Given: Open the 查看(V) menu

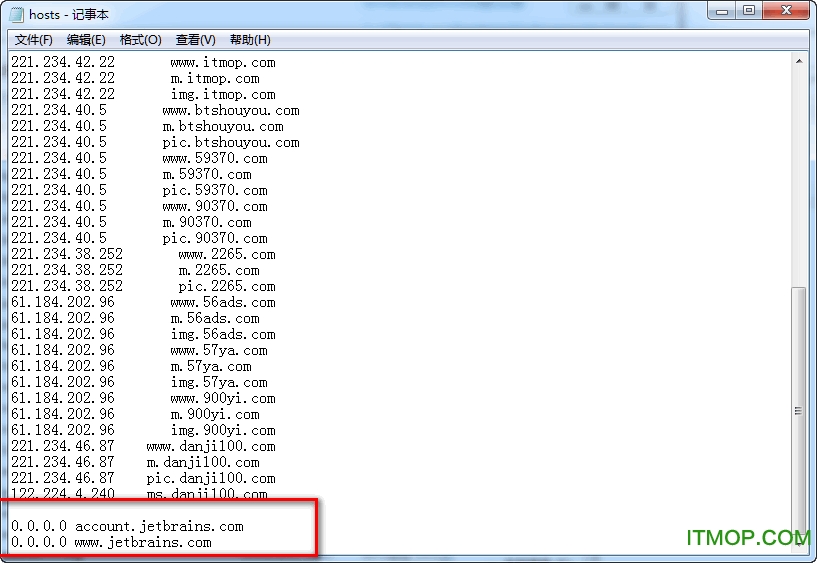Looking at the screenshot, I should pyautogui.click(x=195, y=40).
